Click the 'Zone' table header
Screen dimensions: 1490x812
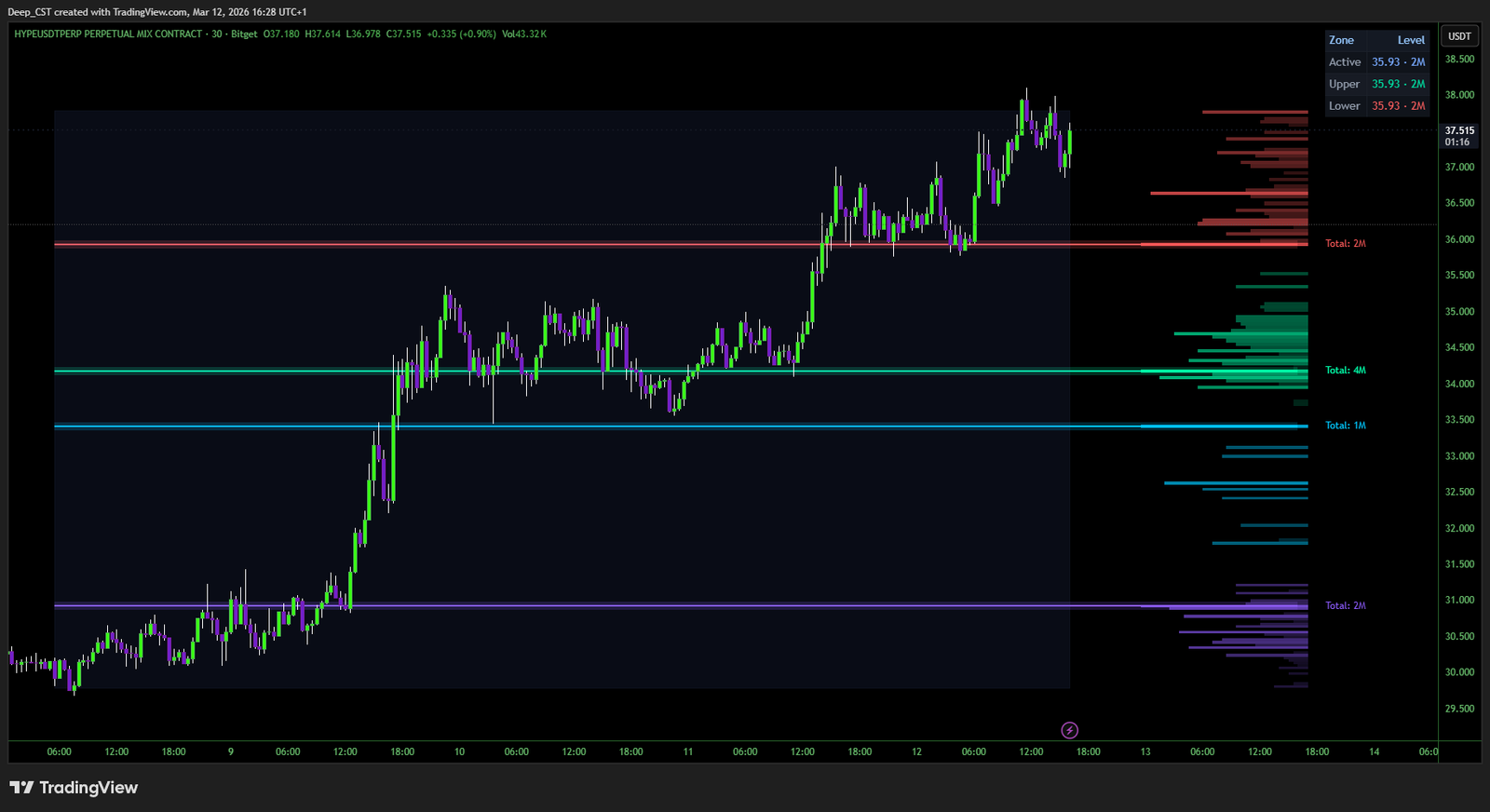click(x=1341, y=40)
